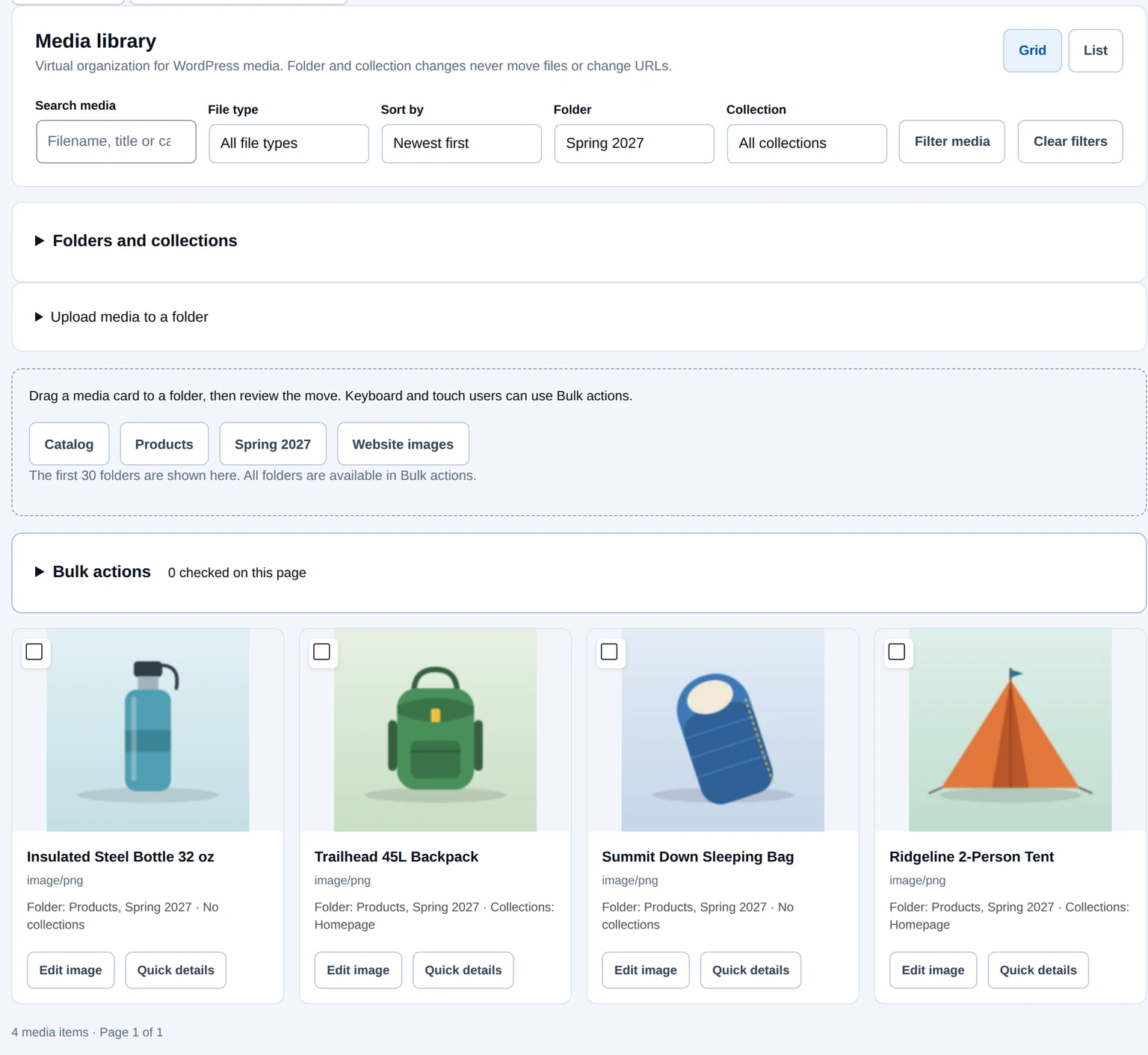This screenshot has width=1148, height=1055.
Task: Click the blue sleeping bag thumbnail
Action: click(723, 730)
